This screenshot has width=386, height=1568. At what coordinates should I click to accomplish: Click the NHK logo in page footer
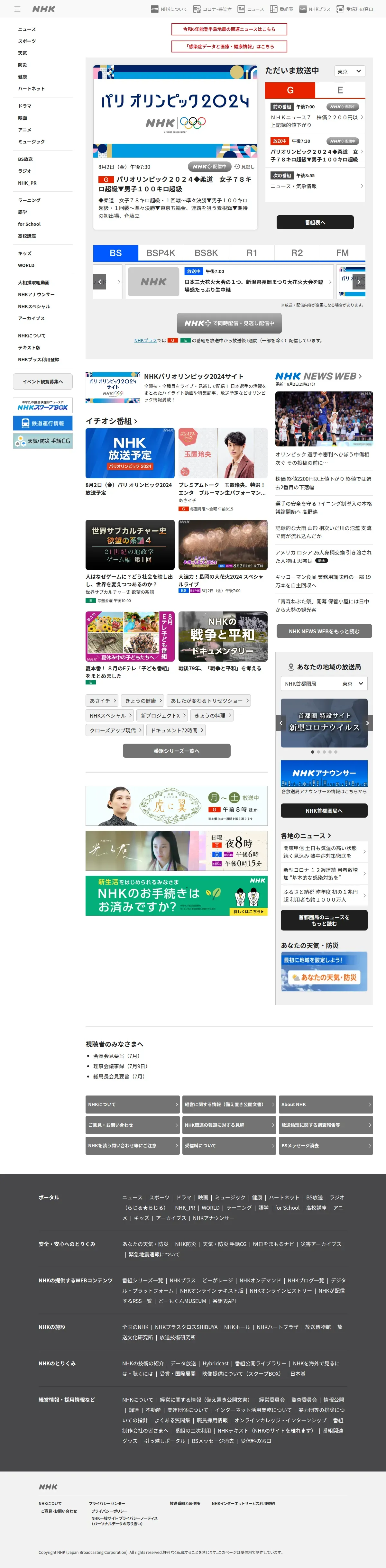tap(48, 1486)
